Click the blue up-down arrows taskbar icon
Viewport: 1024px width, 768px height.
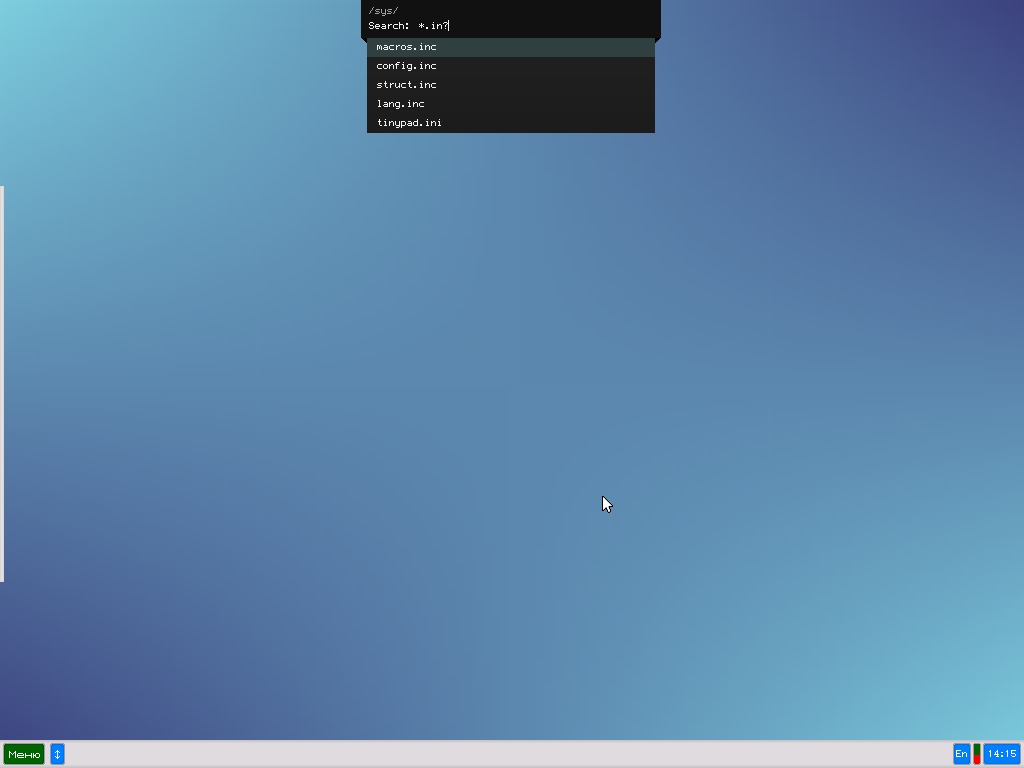(57, 754)
